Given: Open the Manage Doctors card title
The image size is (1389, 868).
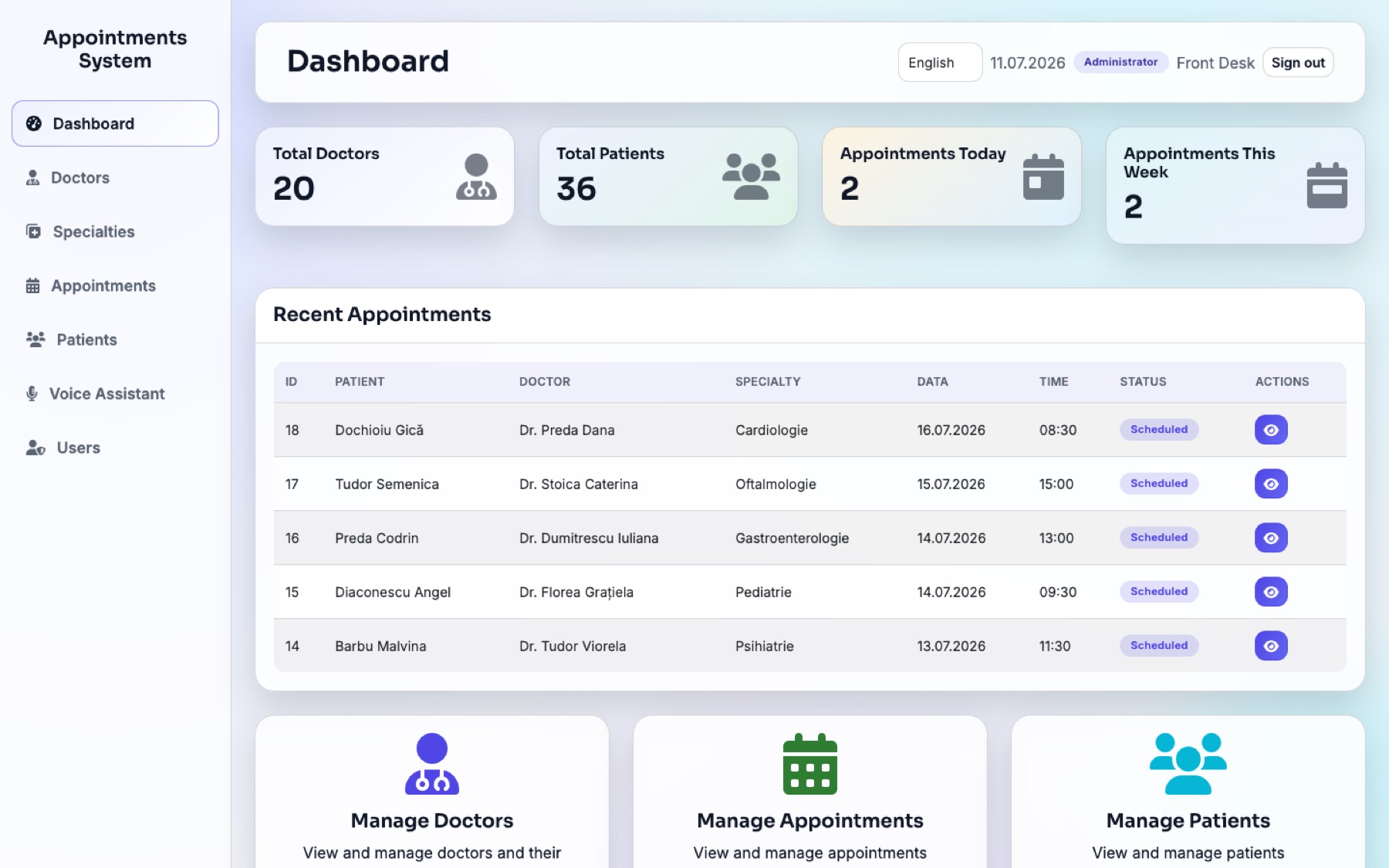Looking at the screenshot, I should (432, 821).
